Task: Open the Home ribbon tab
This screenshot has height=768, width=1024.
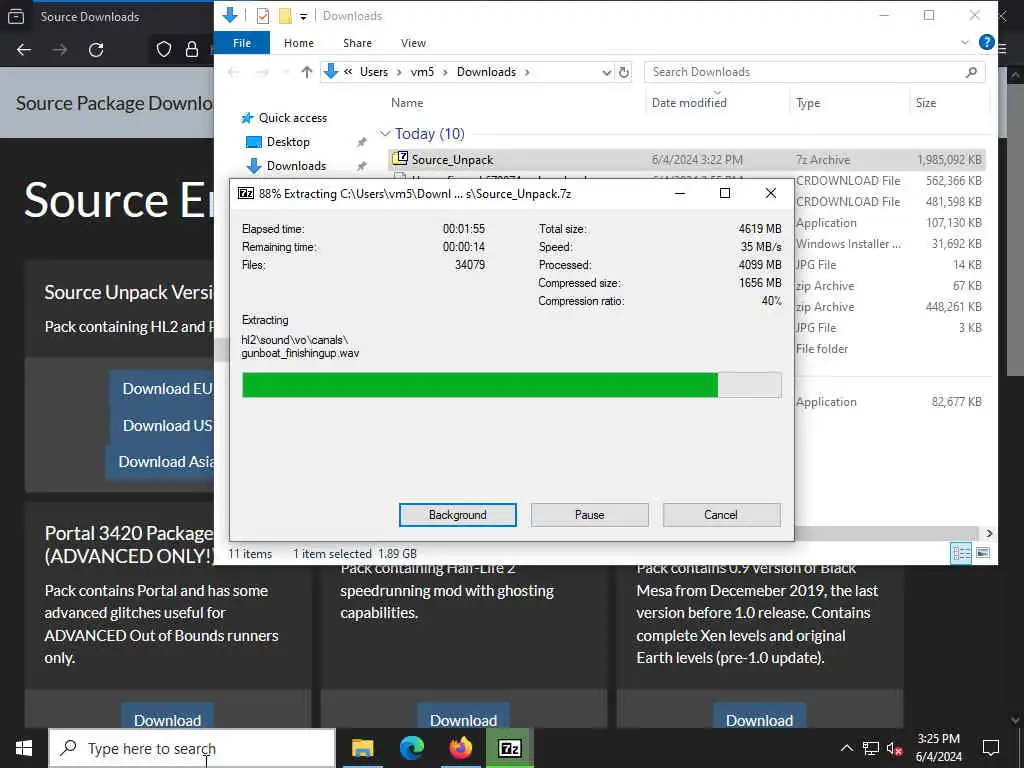Action: tap(298, 43)
